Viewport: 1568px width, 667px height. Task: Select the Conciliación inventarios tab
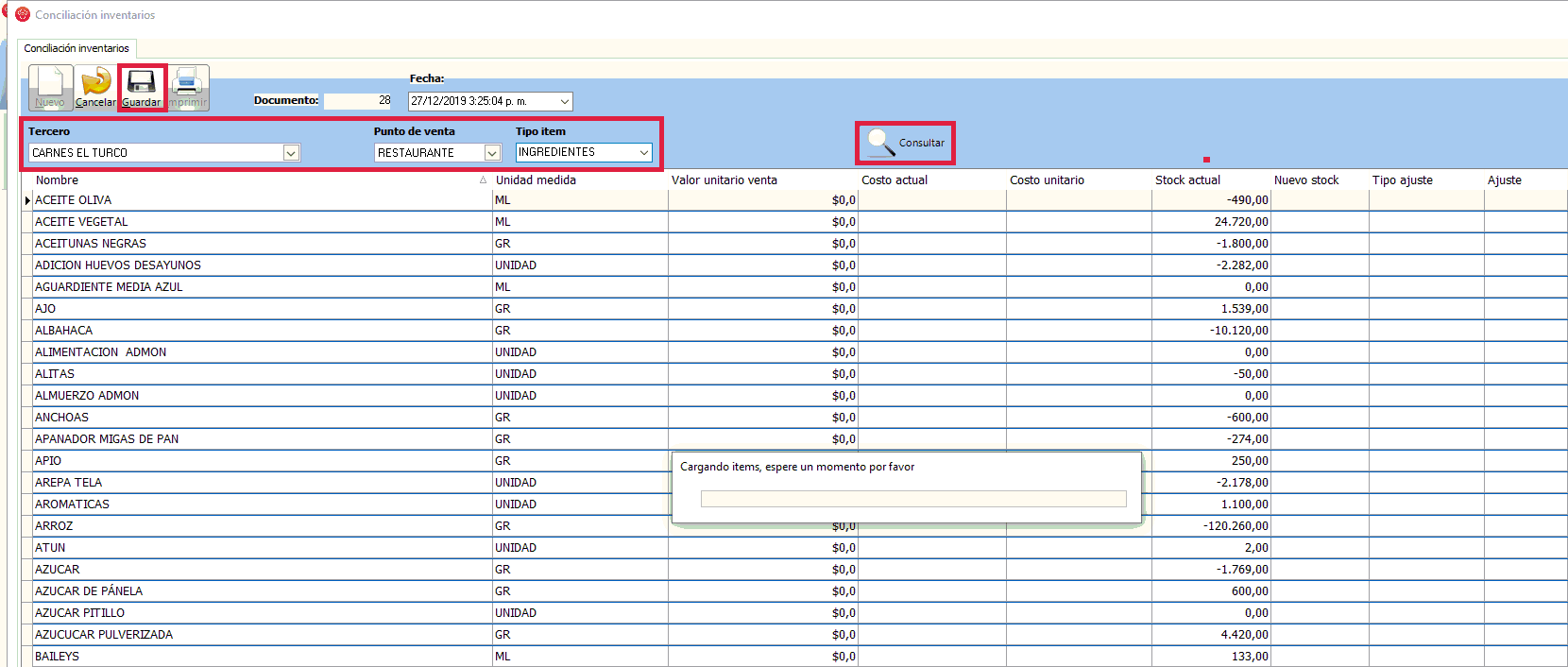click(x=77, y=48)
